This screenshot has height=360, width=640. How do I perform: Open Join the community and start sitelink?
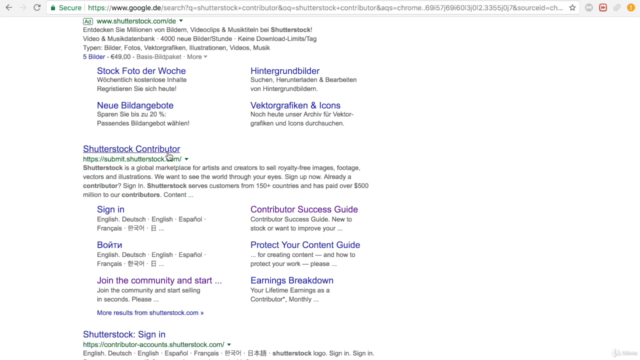(x=159, y=280)
